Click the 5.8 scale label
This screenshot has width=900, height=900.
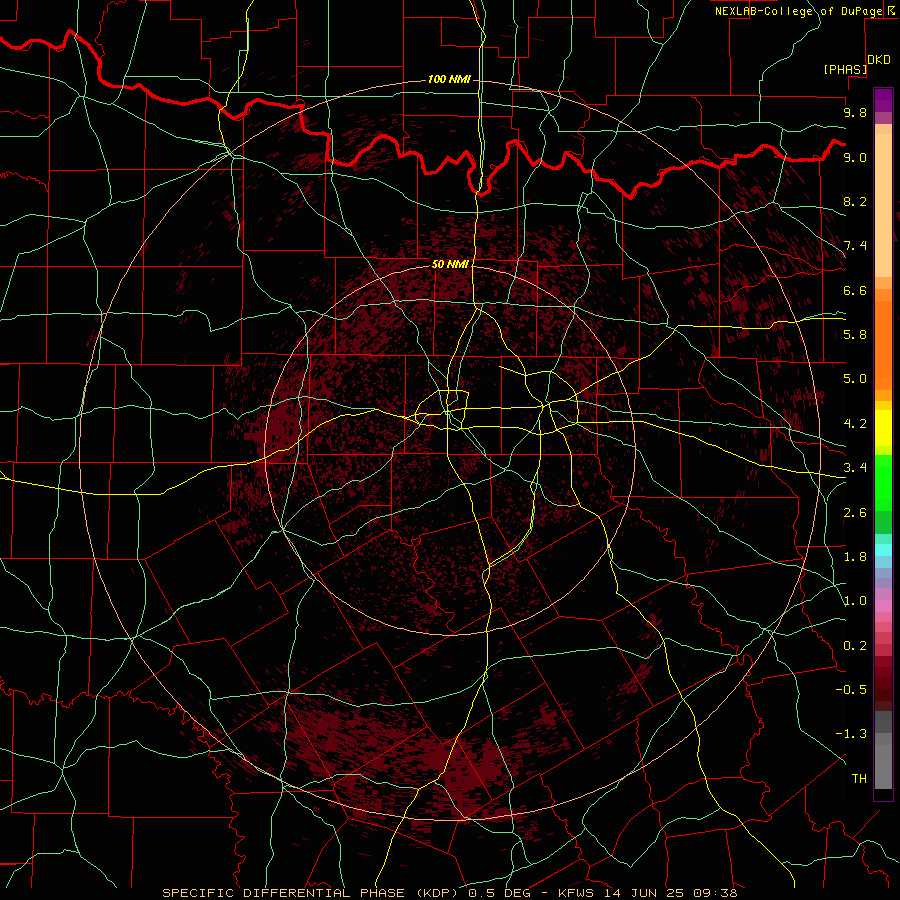point(855,334)
